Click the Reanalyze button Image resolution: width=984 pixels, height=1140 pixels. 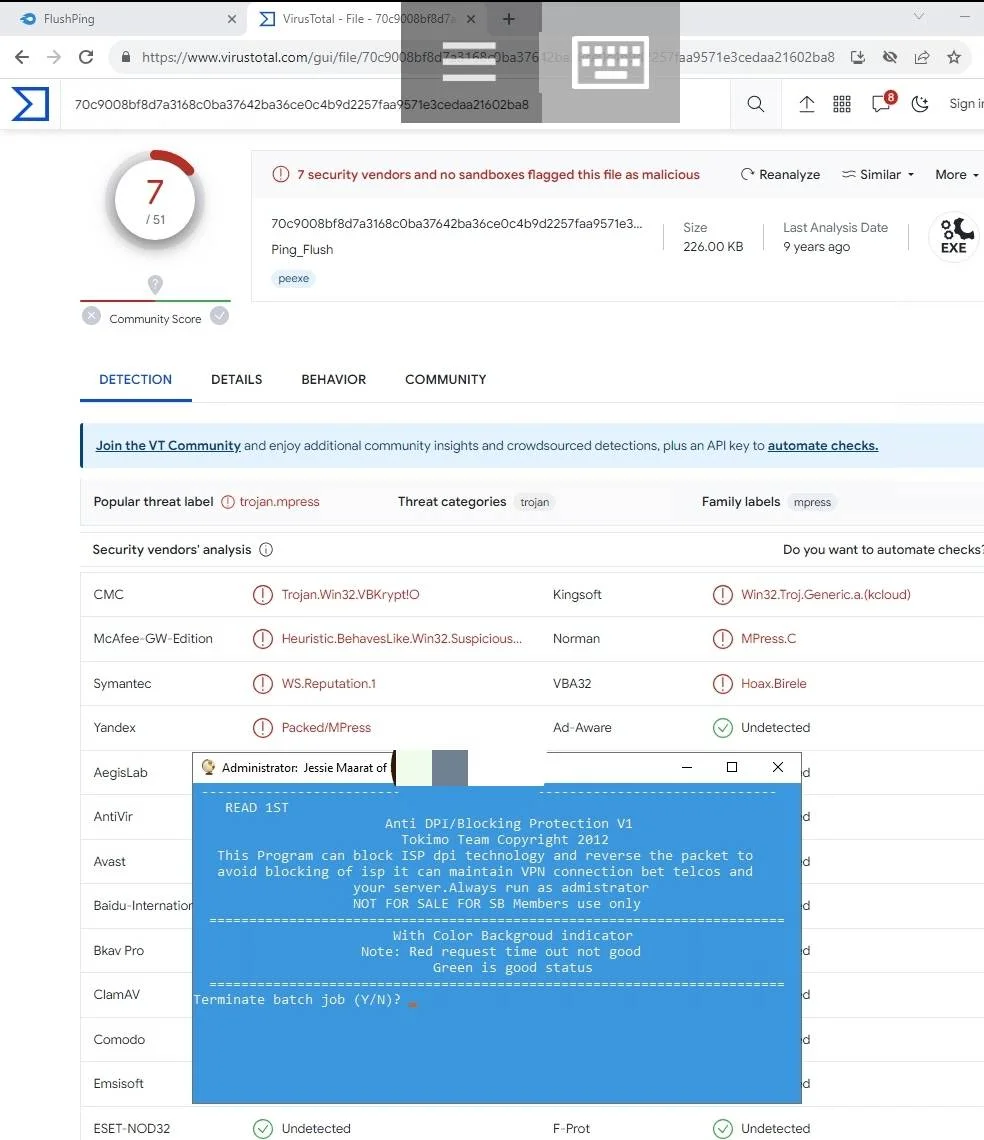click(780, 174)
